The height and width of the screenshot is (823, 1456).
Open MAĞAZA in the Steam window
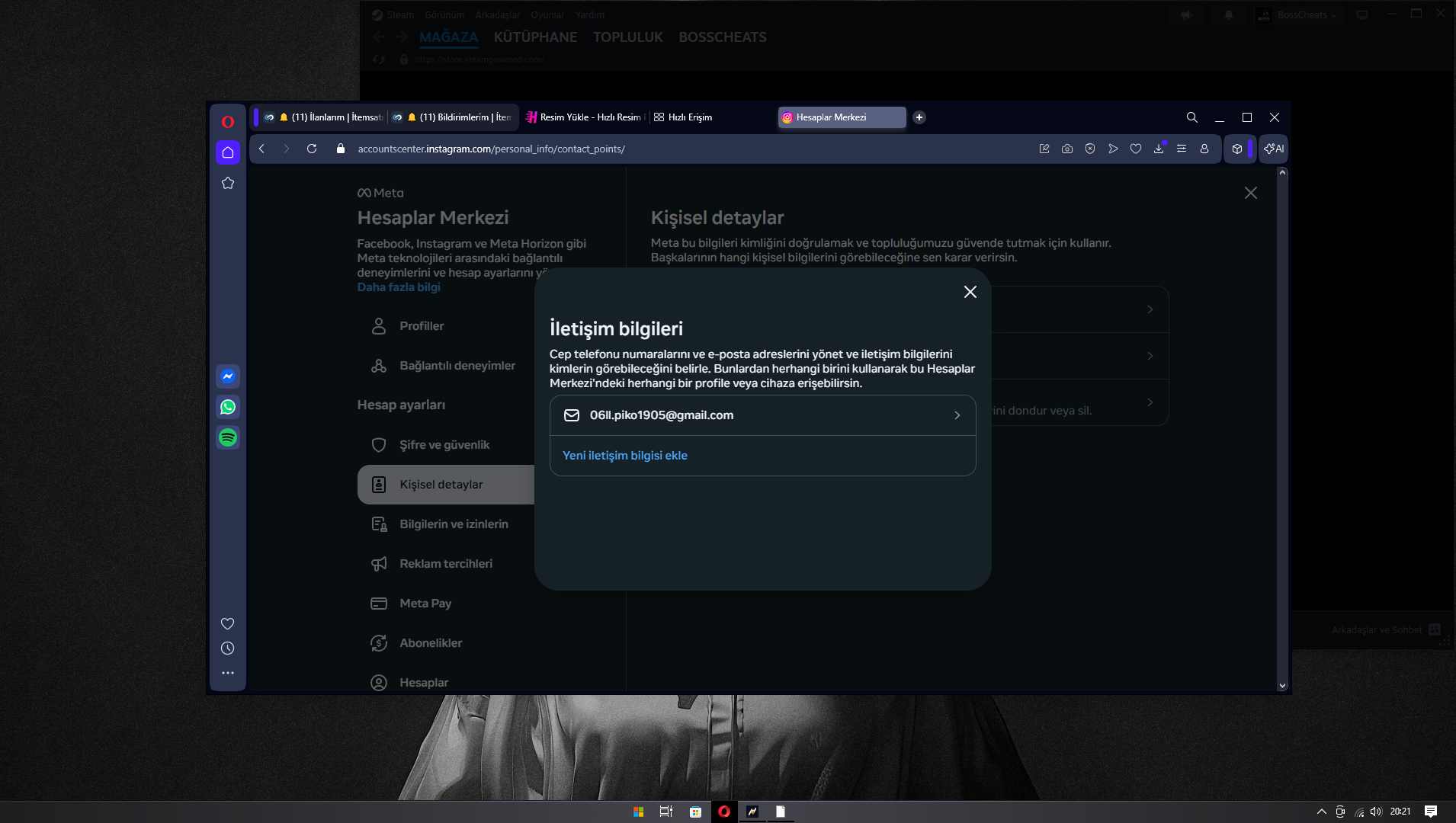pyautogui.click(x=448, y=37)
